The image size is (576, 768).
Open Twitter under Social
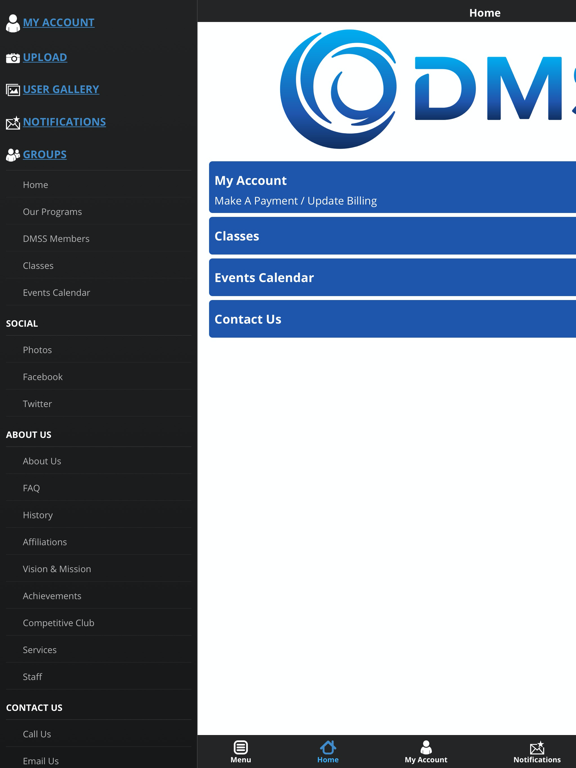click(x=98, y=404)
